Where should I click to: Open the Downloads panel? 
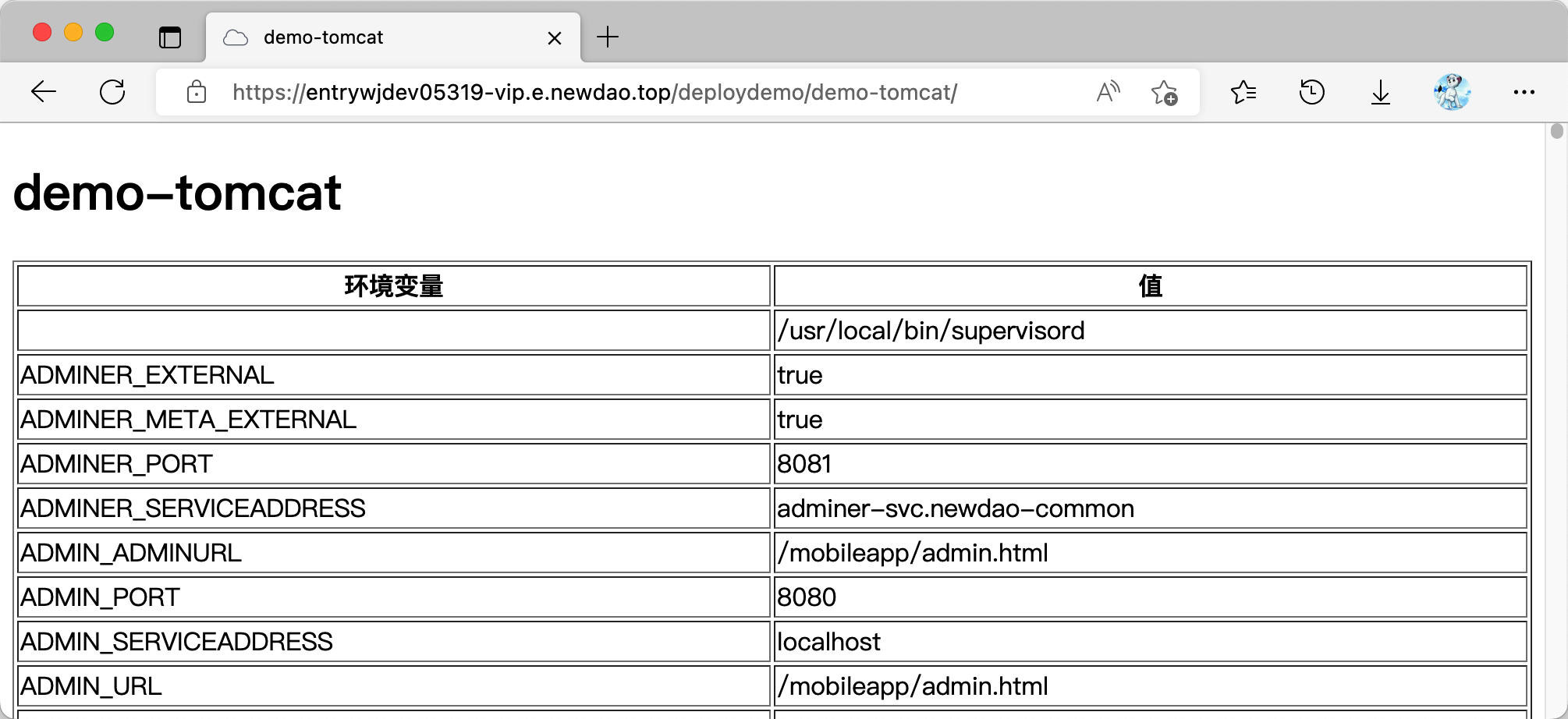tap(1381, 92)
